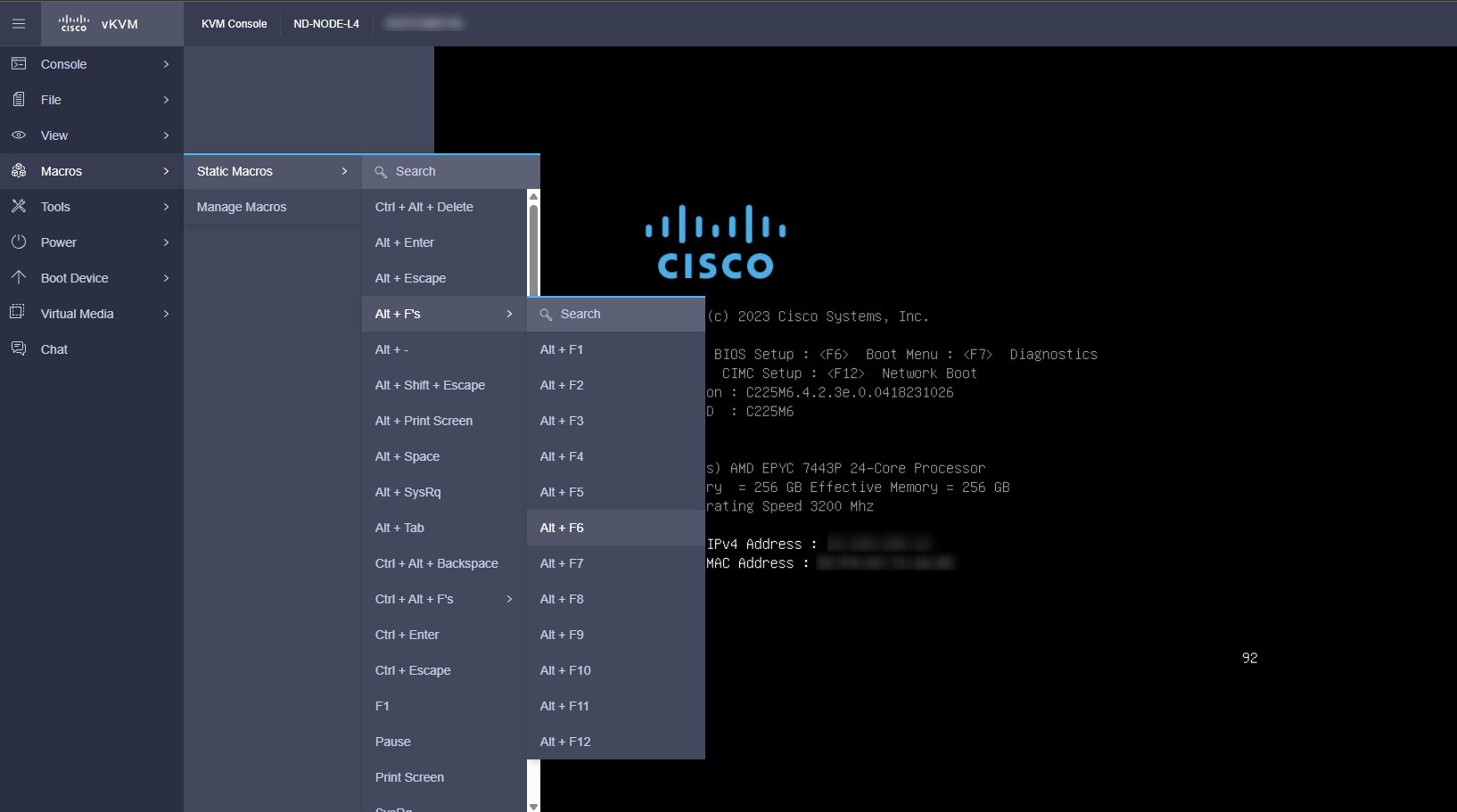Open the Macros menu
The image size is (1457, 812).
(92, 171)
